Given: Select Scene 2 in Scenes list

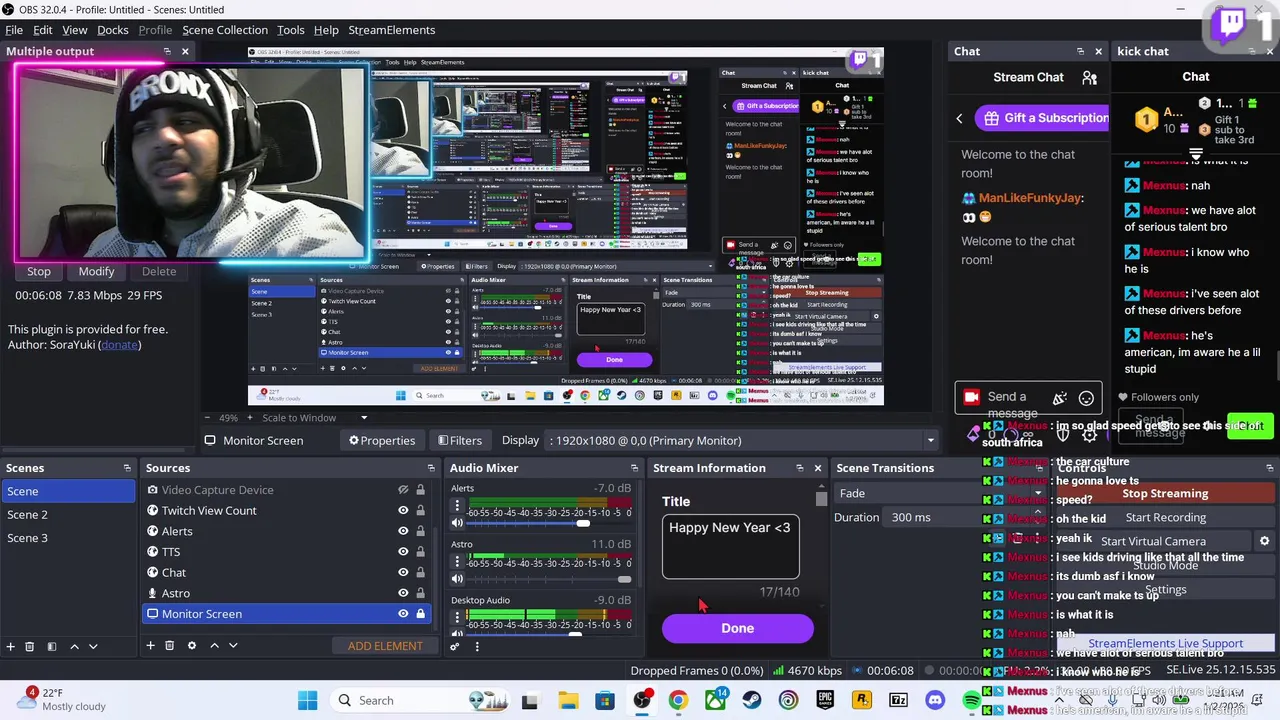Looking at the screenshot, I should click(68, 514).
